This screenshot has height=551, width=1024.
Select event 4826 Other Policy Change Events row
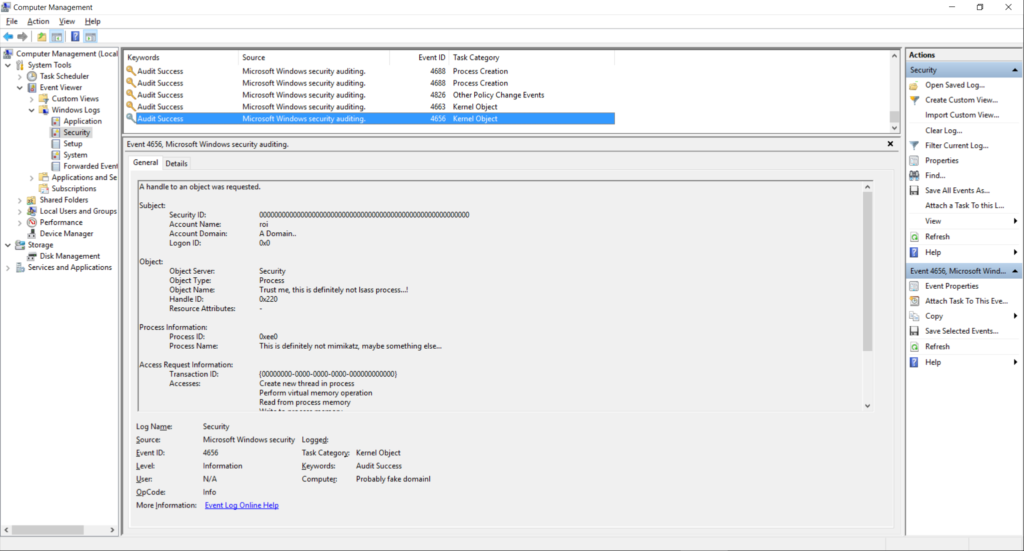(x=370, y=95)
